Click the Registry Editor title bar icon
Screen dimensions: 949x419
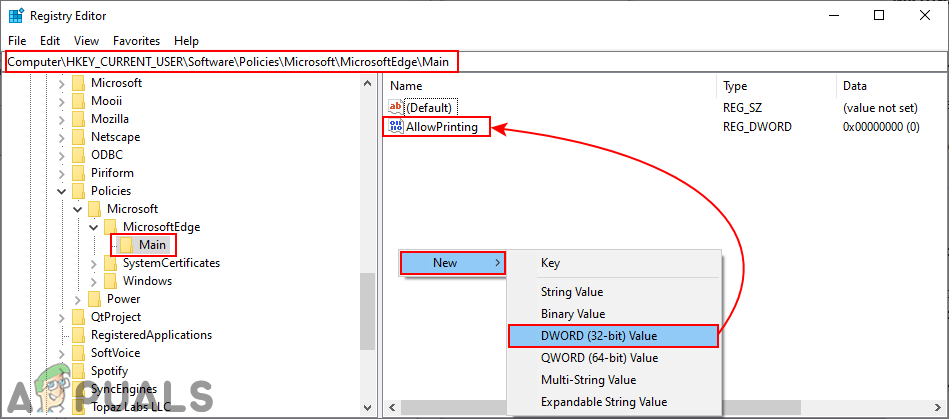[x=16, y=16]
